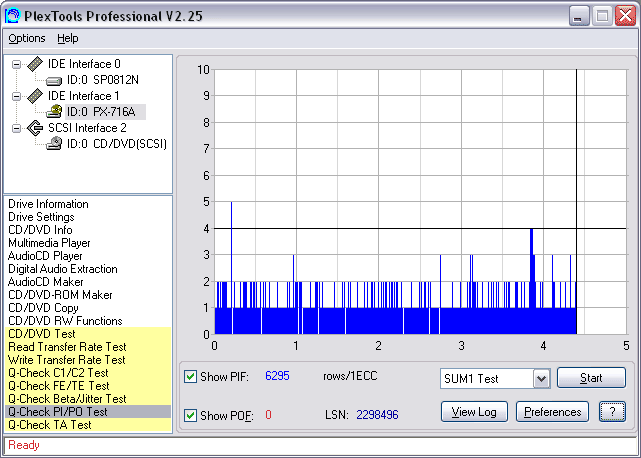Image resolution: width=641 pixels, height=458 pixels.
Task: Click the PX-716A optical drive icon
Action: (x=54, y=111)
